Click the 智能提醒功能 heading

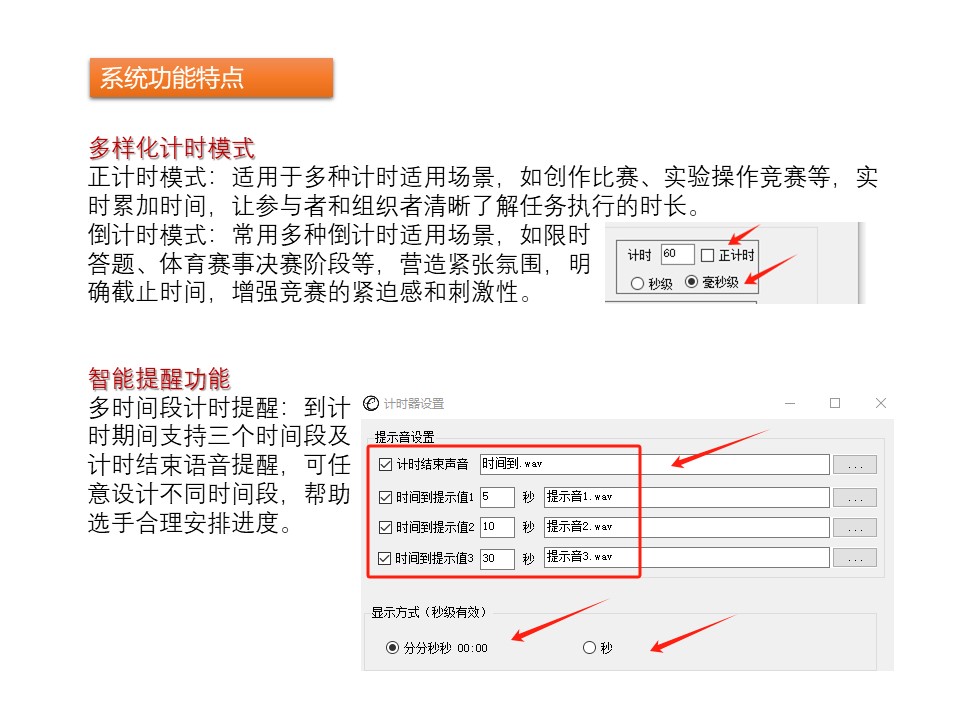pyautogui.click(x=159, y=379)
